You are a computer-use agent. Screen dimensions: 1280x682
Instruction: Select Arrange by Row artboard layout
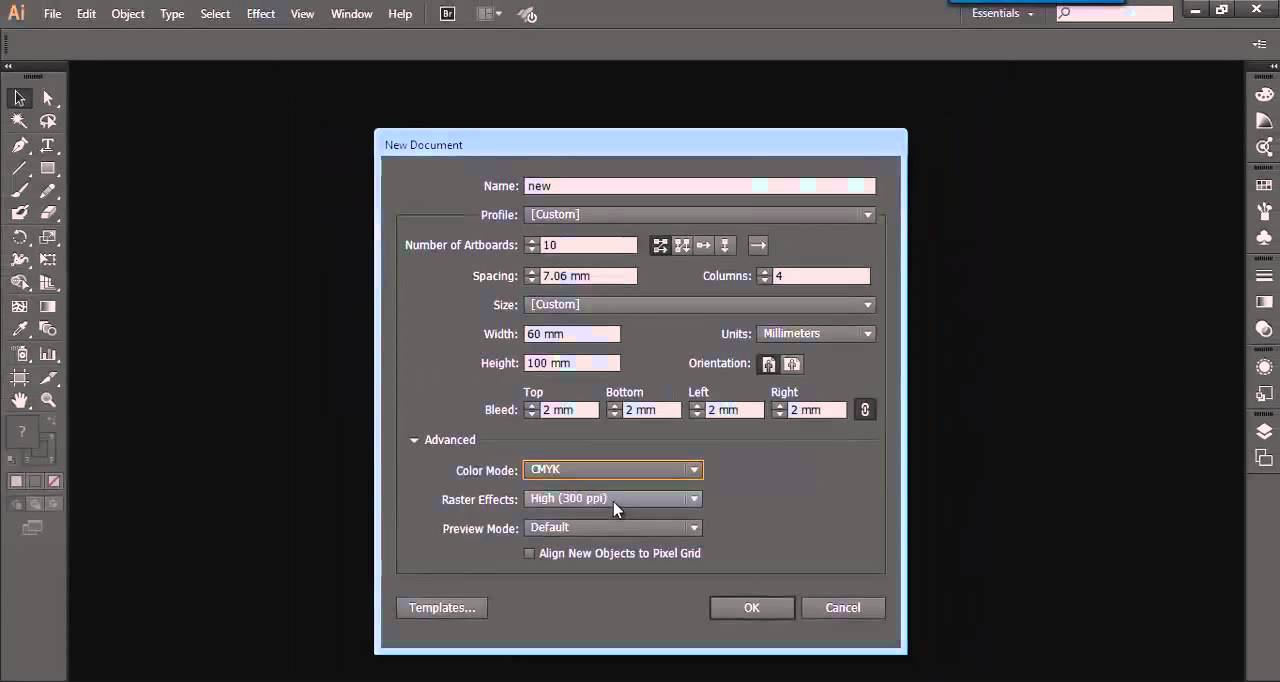click(704, 245)
